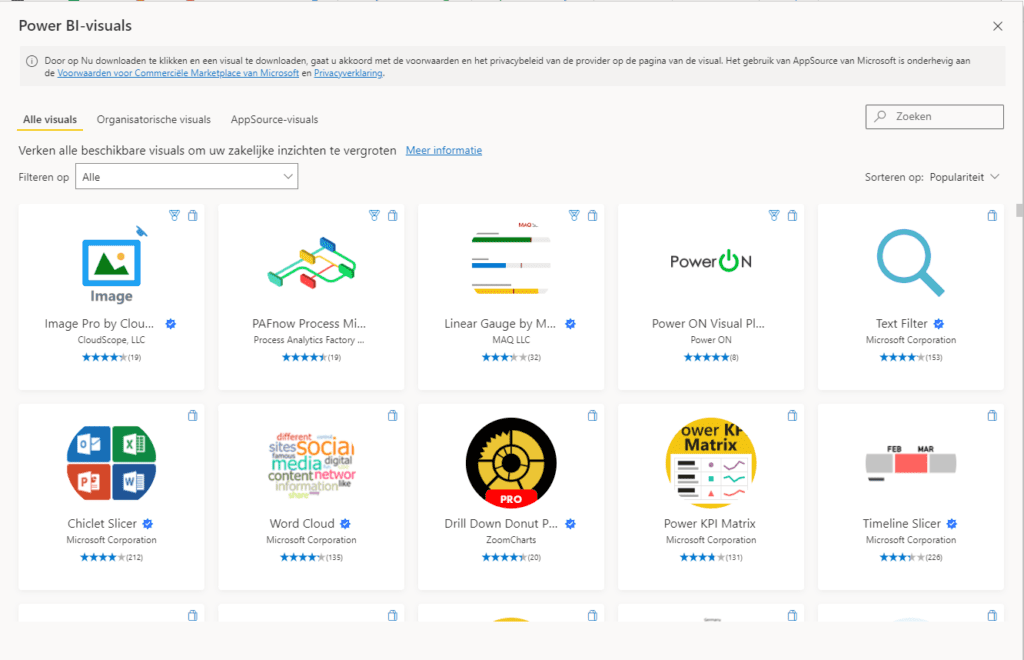The width and height of the screenshot is (1024, 660).
Task: Click the magnifier icon in the Zoeken box
Action: (881, 116)
